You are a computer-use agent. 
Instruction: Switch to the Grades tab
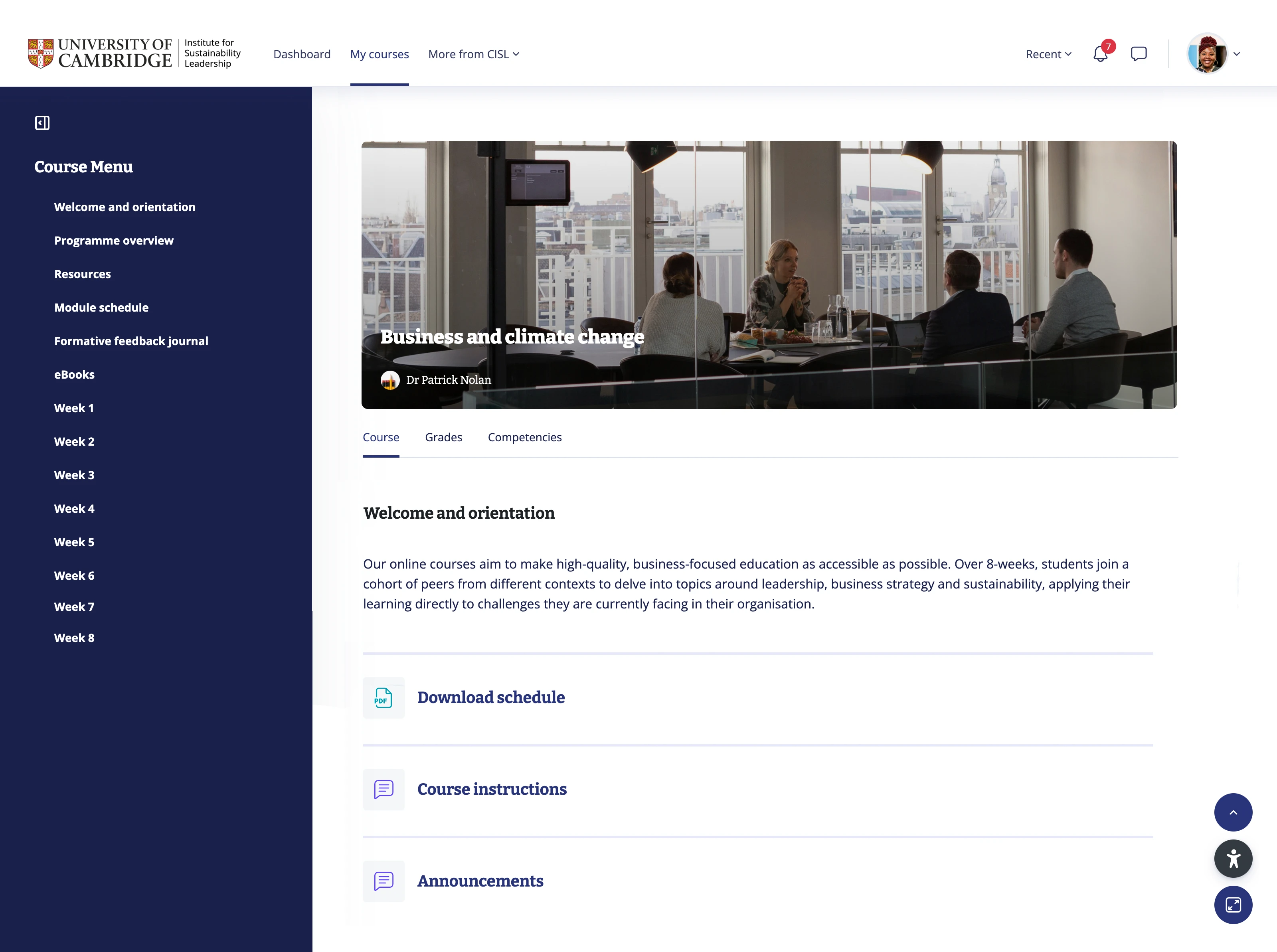pyautogui.click(x=443, y=437)
